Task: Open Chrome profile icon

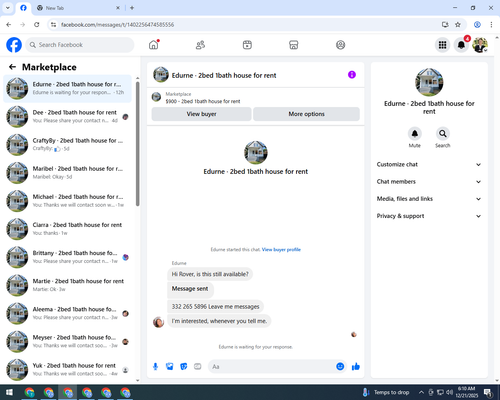Action: (477, 25)
